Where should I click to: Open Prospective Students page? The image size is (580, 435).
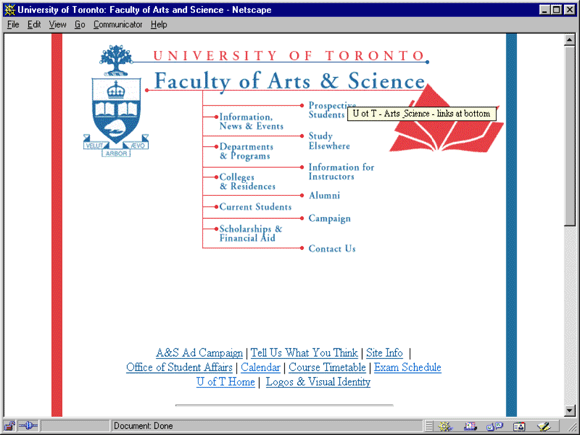point(332,110)
